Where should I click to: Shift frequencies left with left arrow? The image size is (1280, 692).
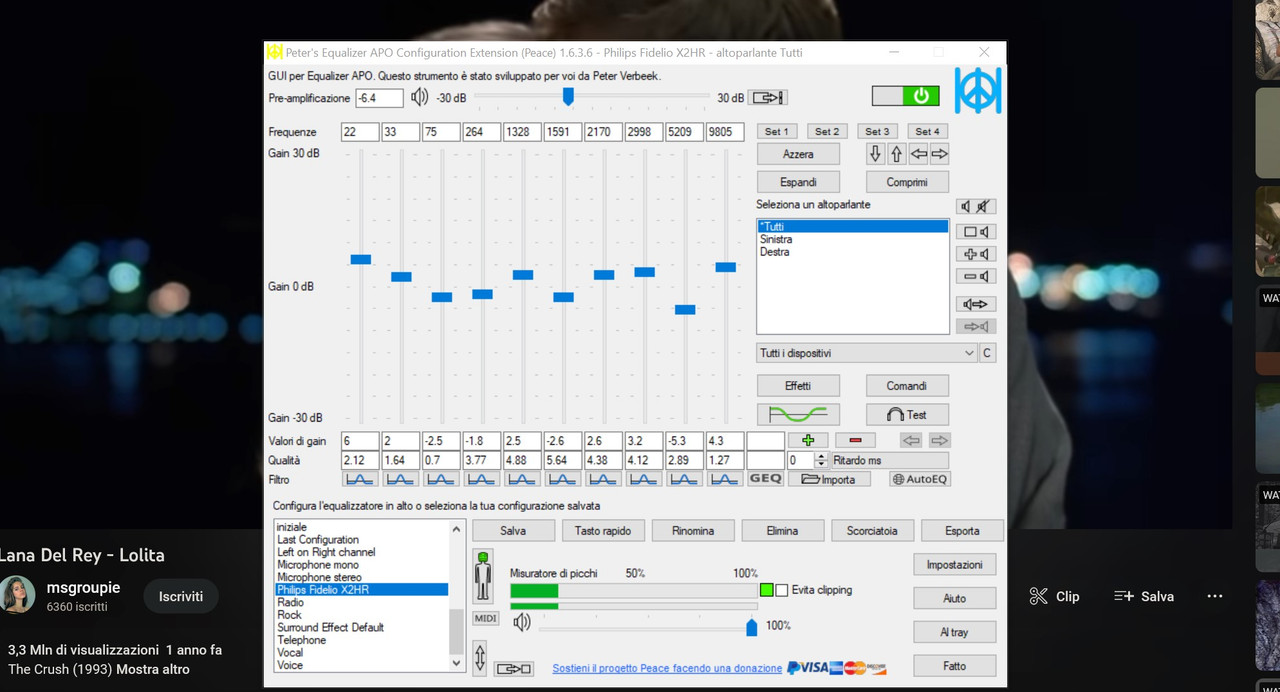[918, 154]
